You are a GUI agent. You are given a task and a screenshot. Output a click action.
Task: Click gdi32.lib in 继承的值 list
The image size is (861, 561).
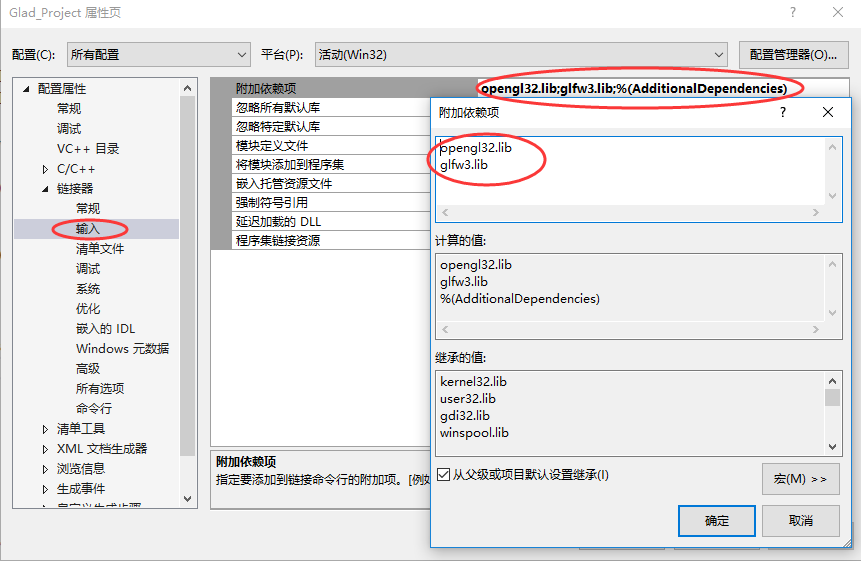tap(465, 416)
